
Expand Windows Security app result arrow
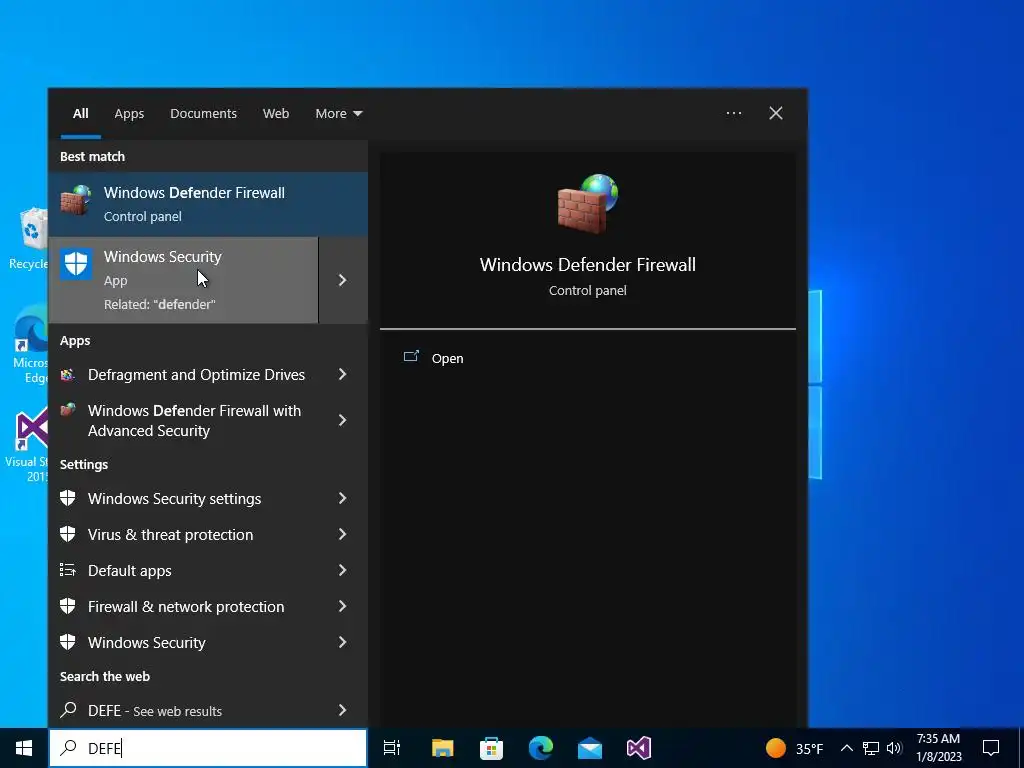[x=343, y=280]
